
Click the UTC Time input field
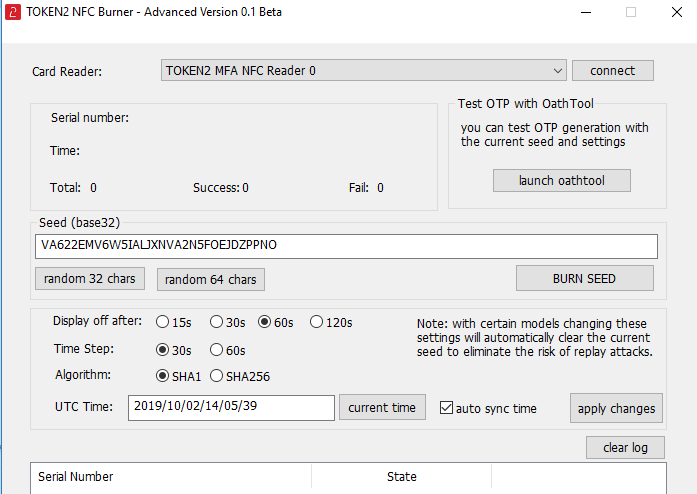(x=231, y=408)
